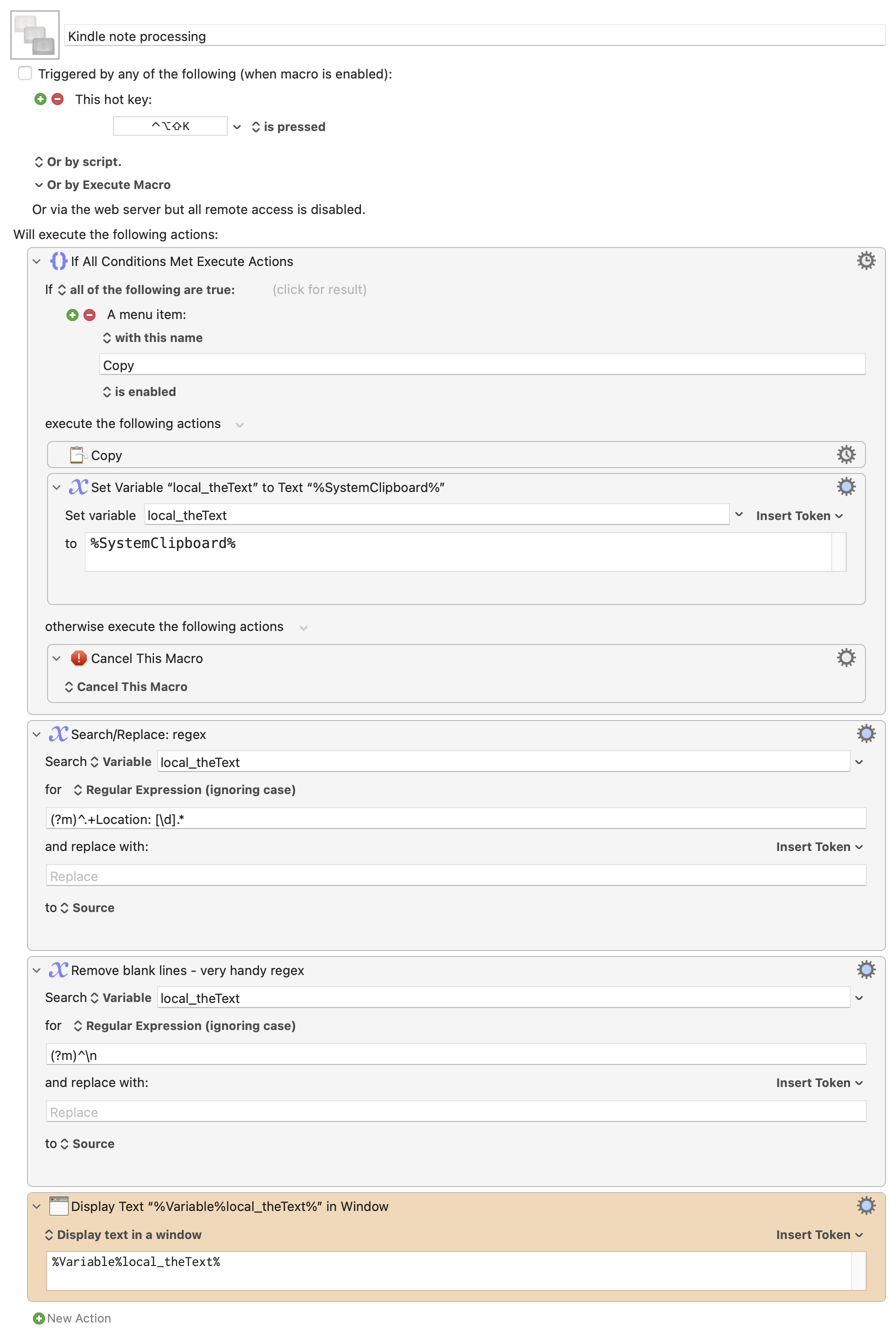The height and width of the screenshot is (1335, 896).
Task: Collapse the If All Conditions Met action
Action: pyautogui.click(x=36, y=261)
